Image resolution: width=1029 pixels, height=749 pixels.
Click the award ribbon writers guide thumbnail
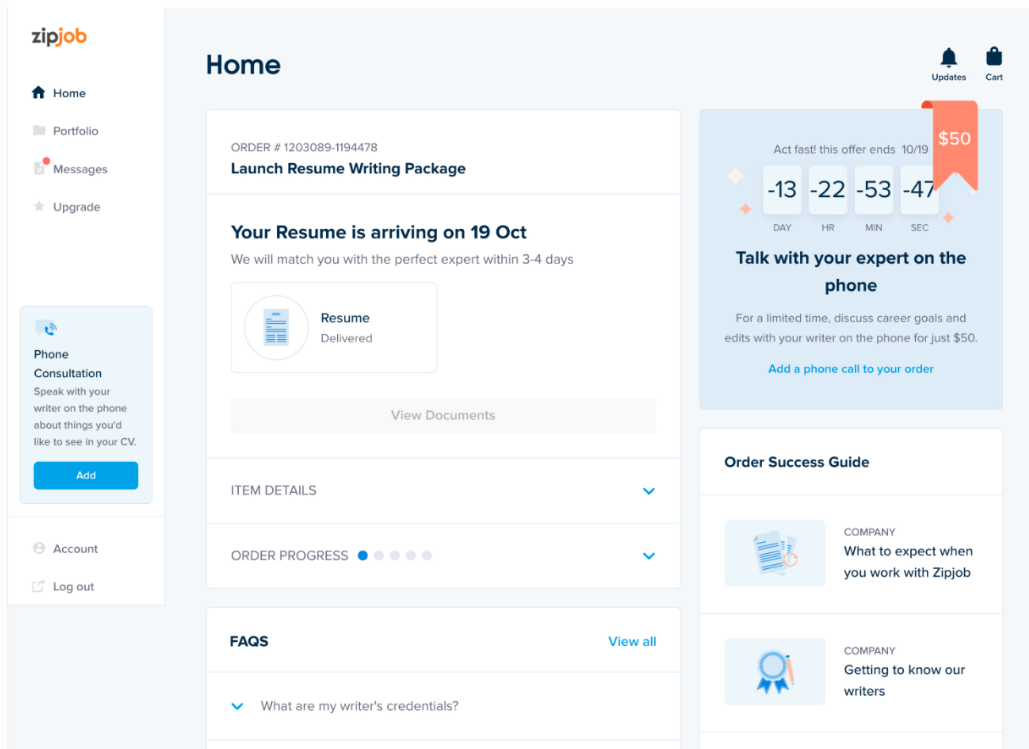774,672
